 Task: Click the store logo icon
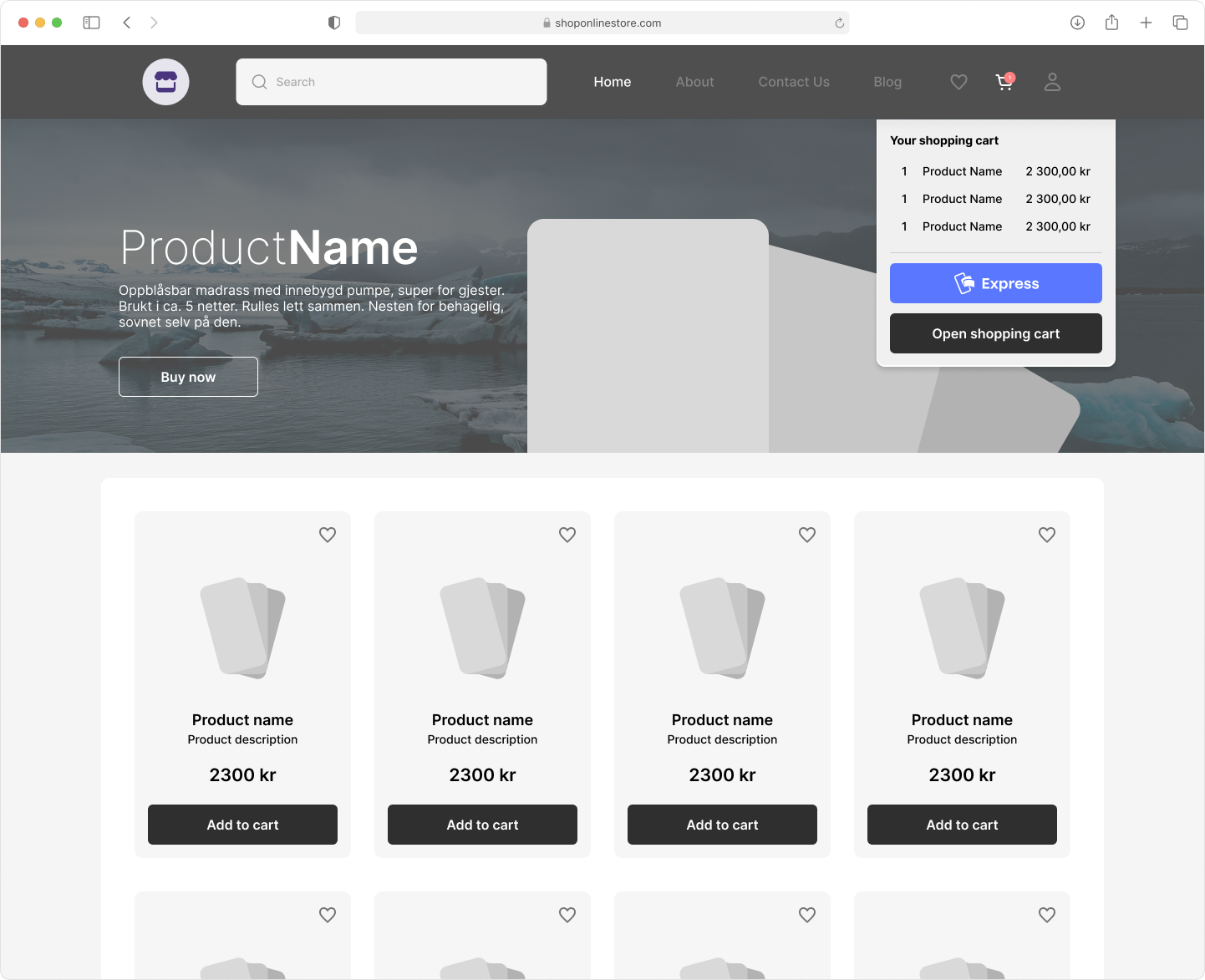pos(165,82)
